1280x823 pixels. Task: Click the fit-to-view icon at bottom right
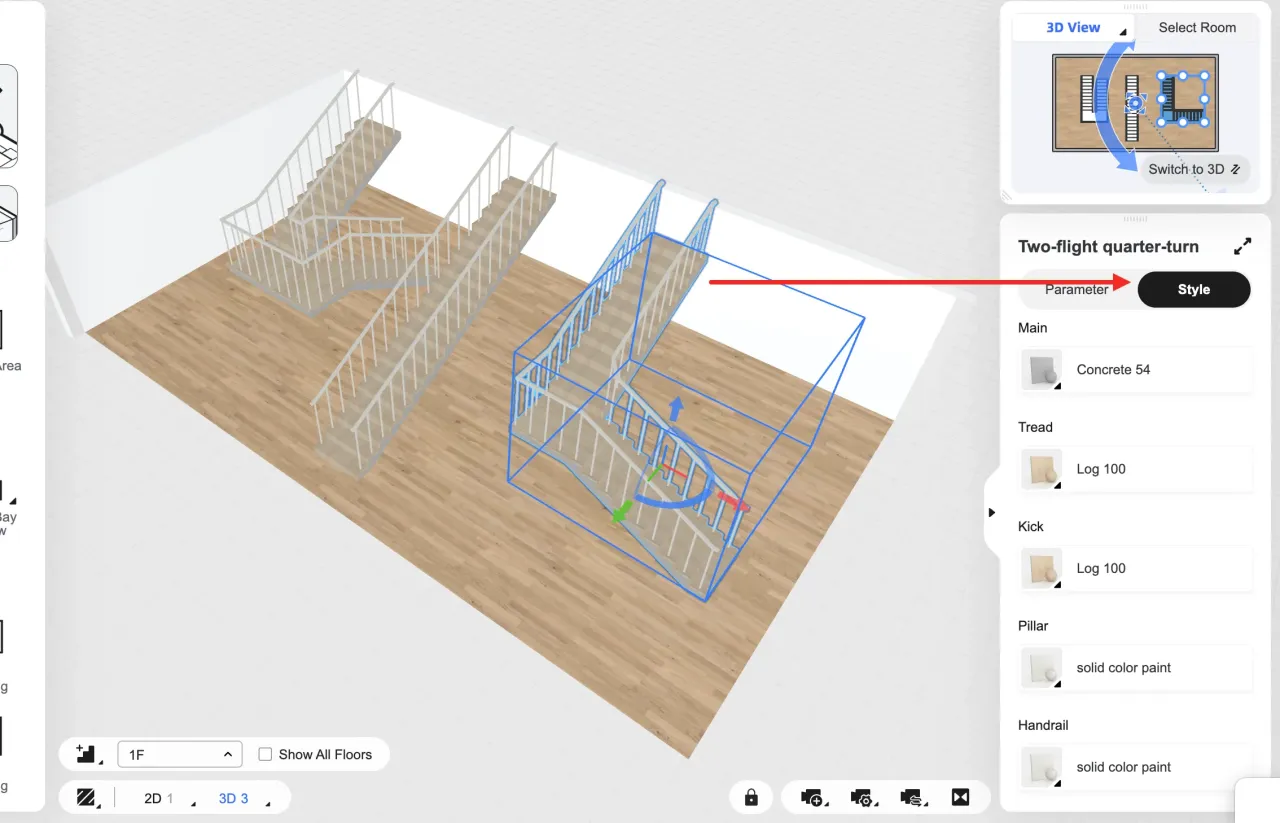pos(960,797)
